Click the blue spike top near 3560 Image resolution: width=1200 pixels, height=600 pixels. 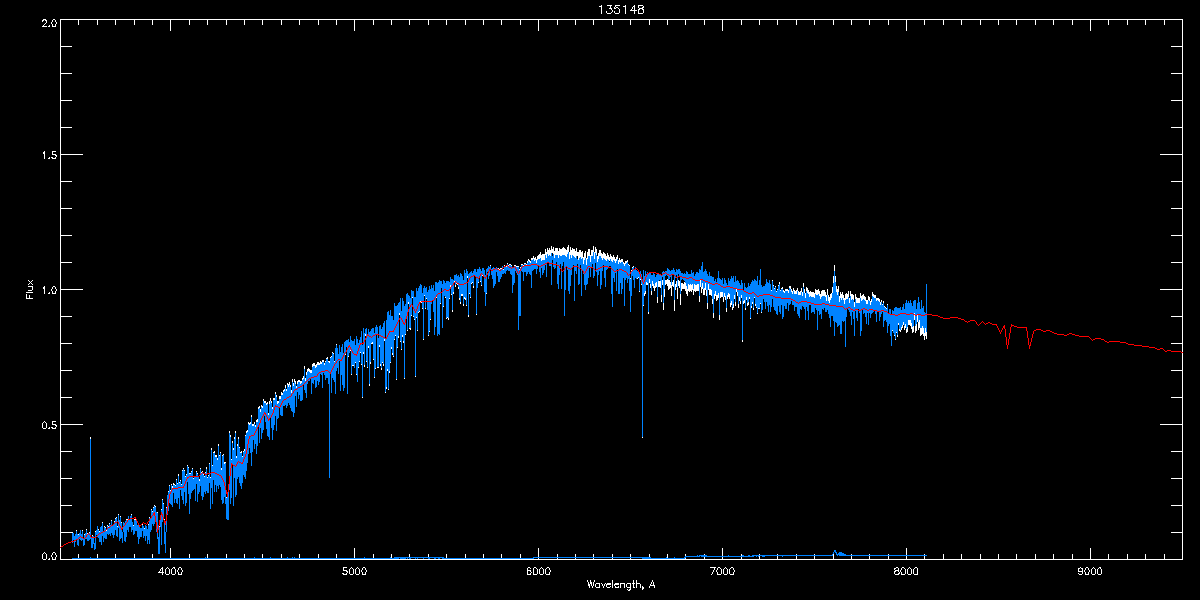[91, 439]
